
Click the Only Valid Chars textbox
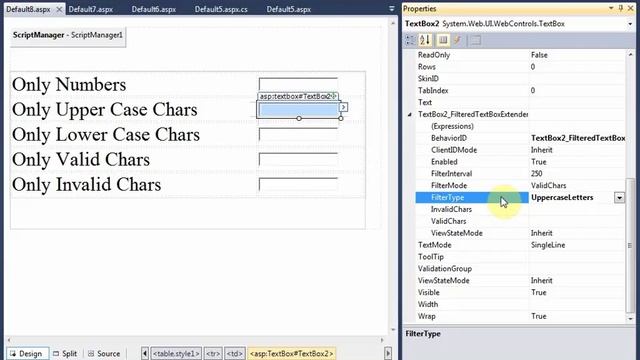pos(298,159)
